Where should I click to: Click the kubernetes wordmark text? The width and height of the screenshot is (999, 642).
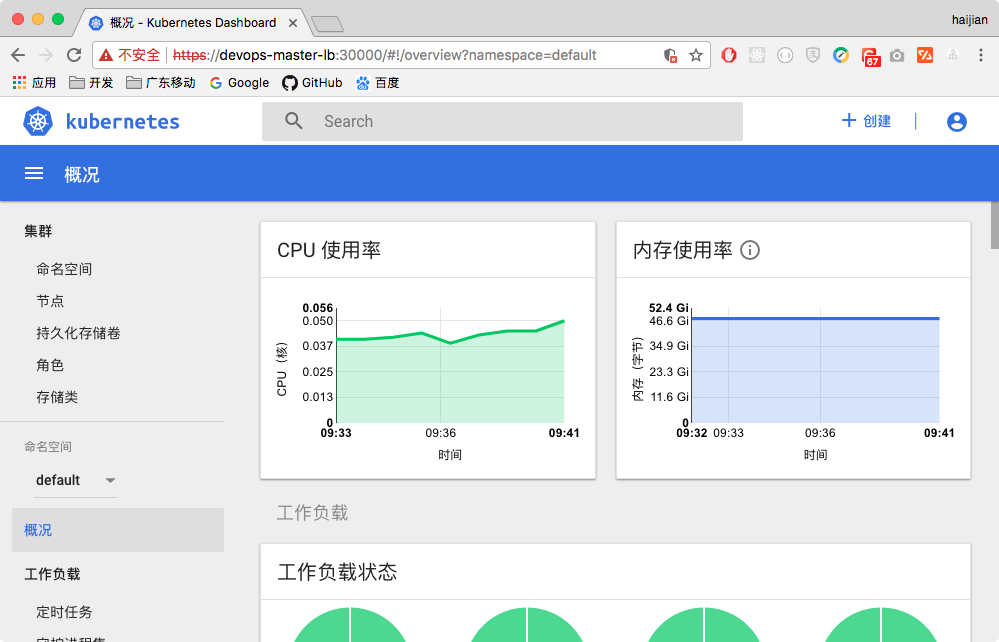pyautogui.click(x=122, y=121)
